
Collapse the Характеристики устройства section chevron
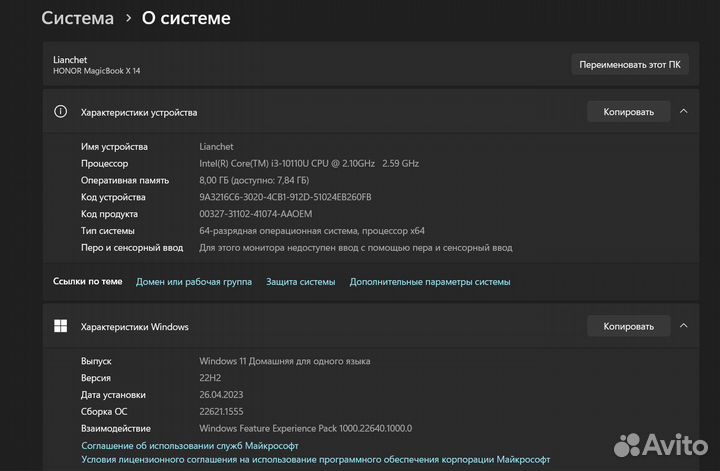tap(684, 112)
